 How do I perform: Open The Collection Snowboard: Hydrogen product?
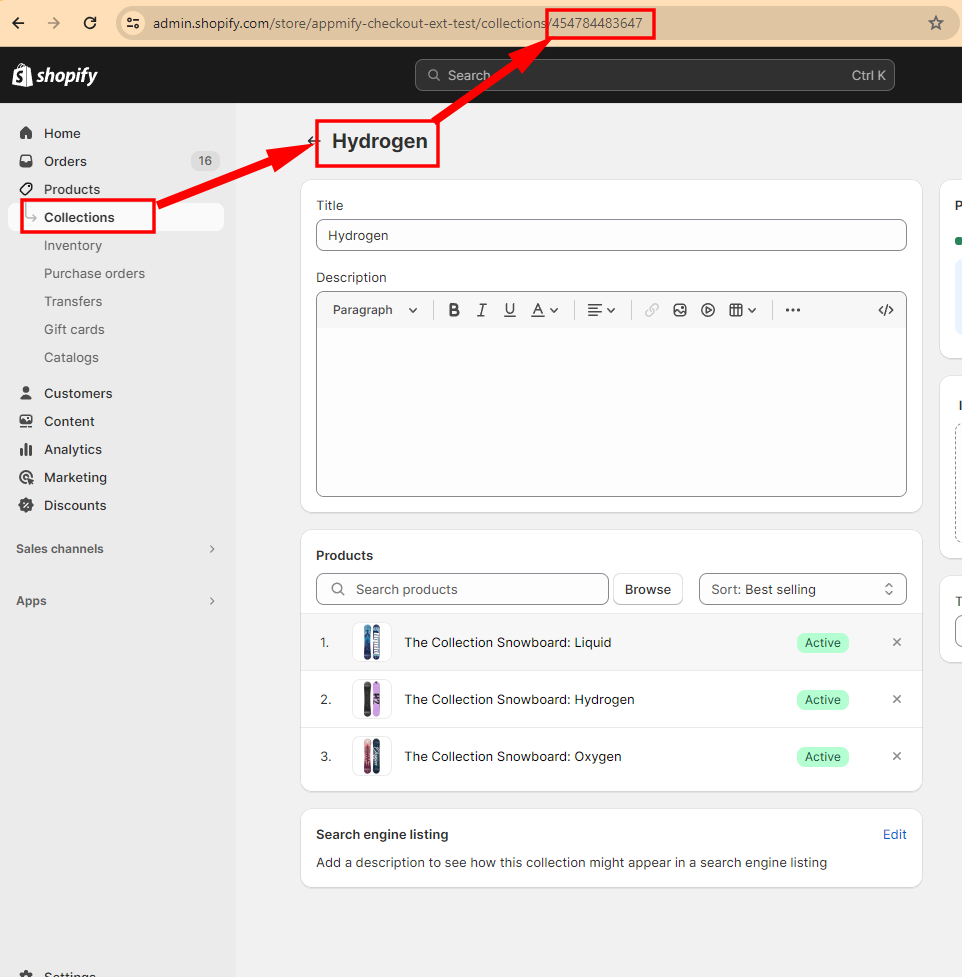click(519, 700)
